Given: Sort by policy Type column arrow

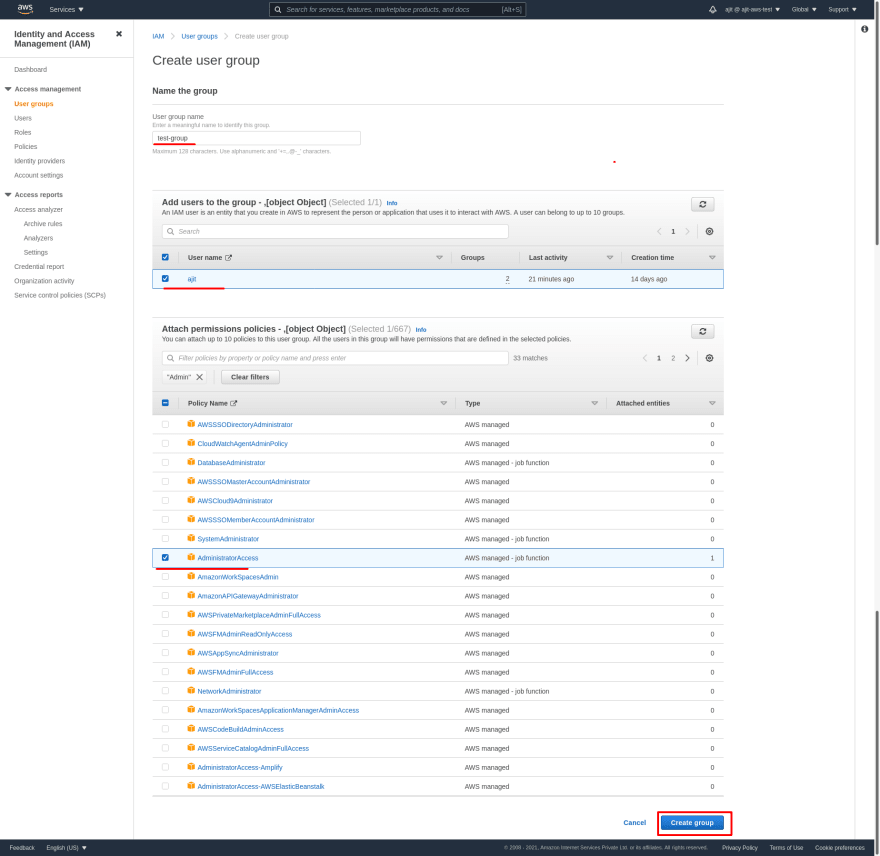Looking at the screenshot, I should click(x=594, y=403).
